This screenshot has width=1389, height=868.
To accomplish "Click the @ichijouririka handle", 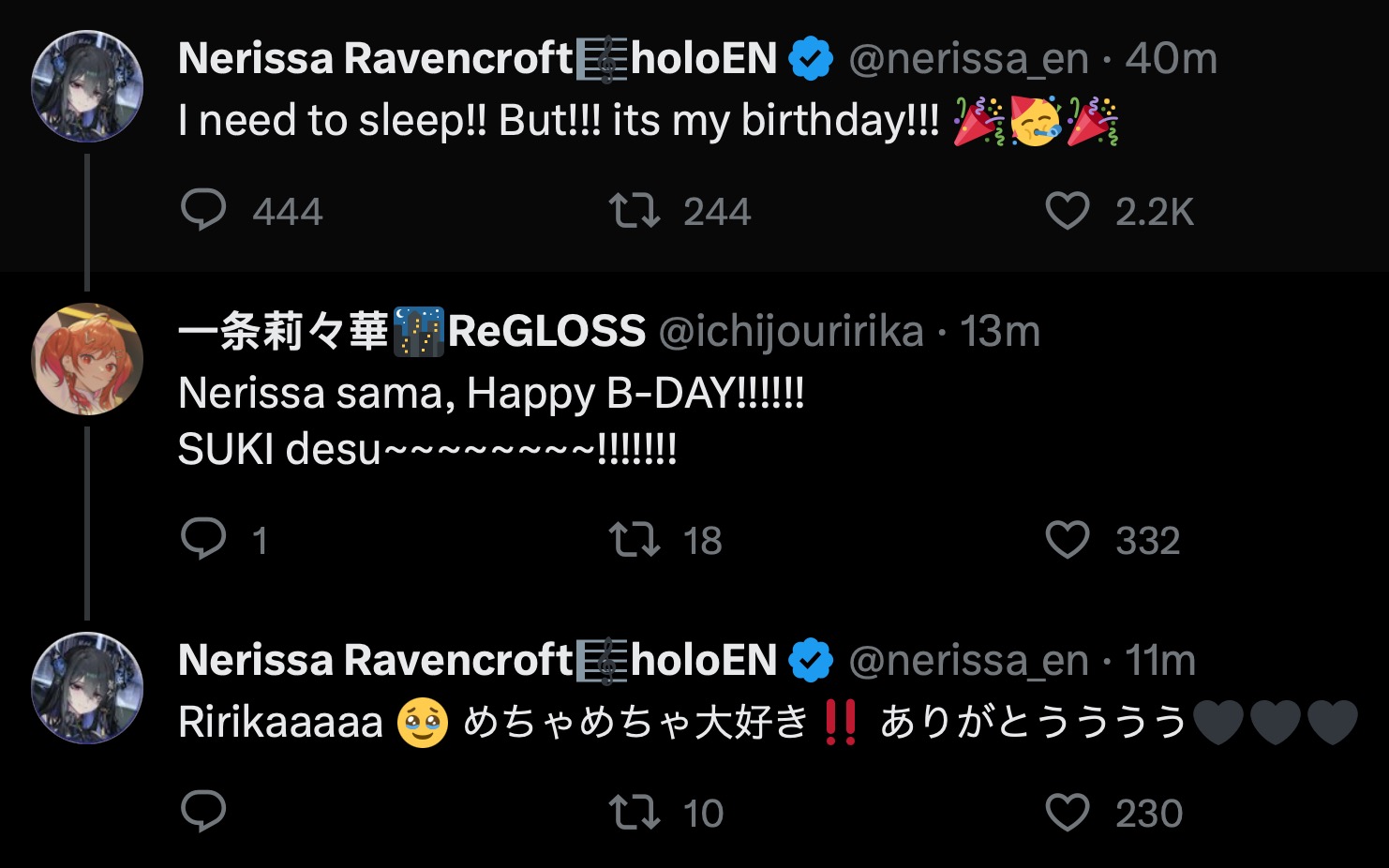I will click(x=790, y=332).
